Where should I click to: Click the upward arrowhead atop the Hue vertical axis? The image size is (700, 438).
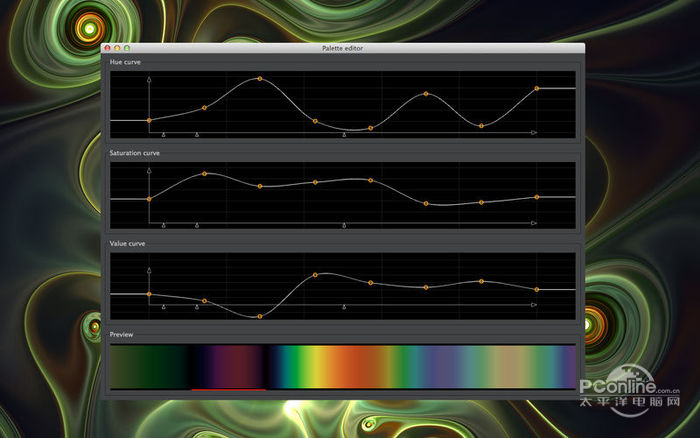pyautogui.click(x=149, y=79)
